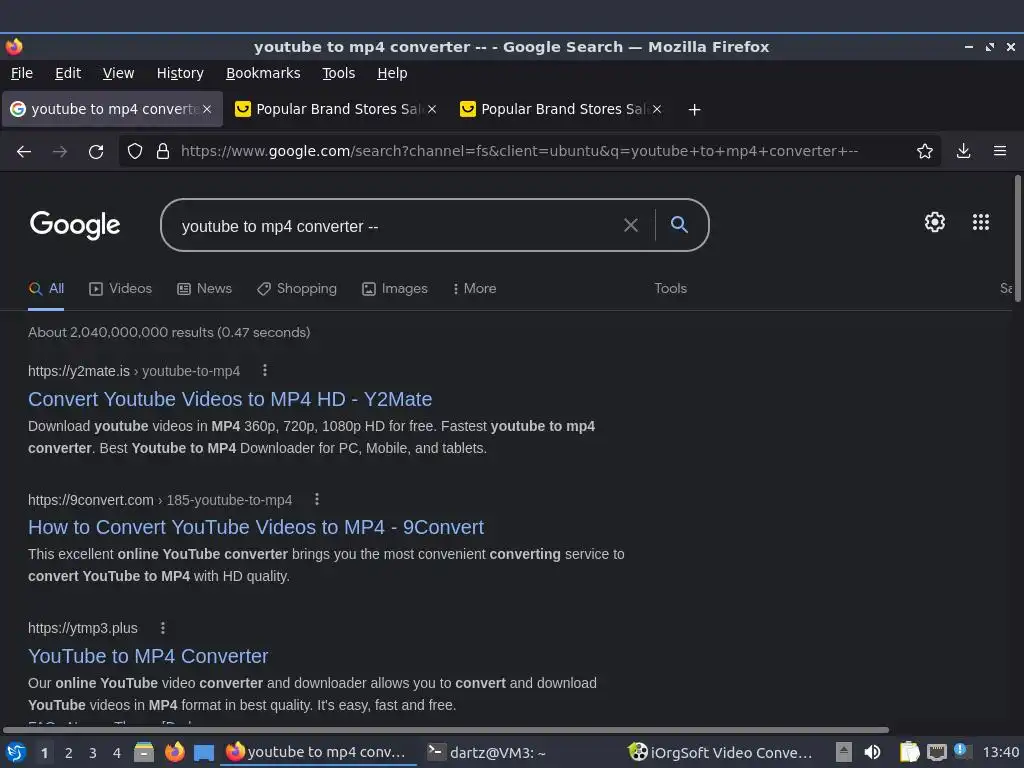Open the Bookmarks menu
The width and height of the screenshot is (1024, 768).
263,73
